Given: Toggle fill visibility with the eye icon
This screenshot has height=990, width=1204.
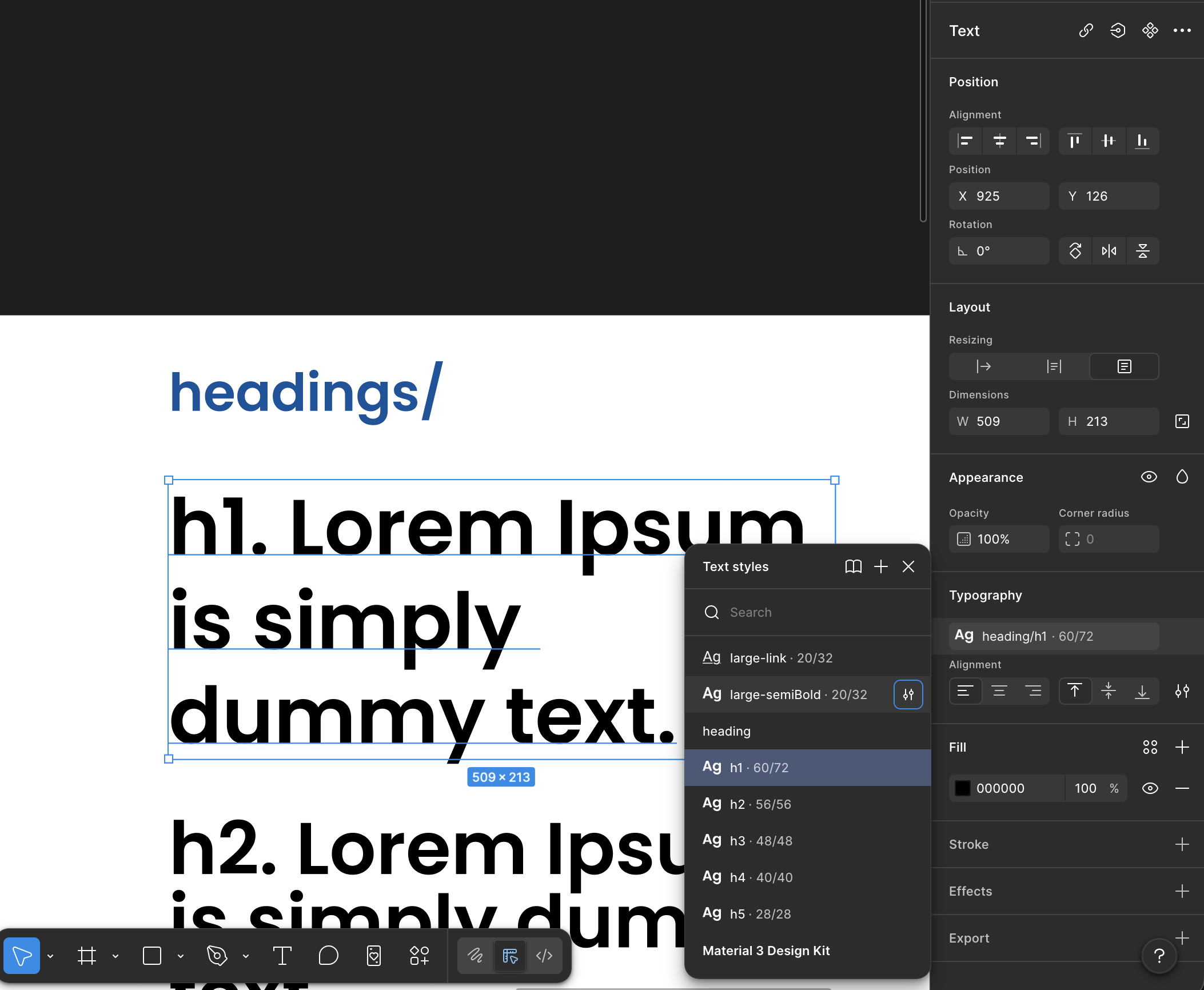Looking at the screenshot, I should click(1150, 788).
